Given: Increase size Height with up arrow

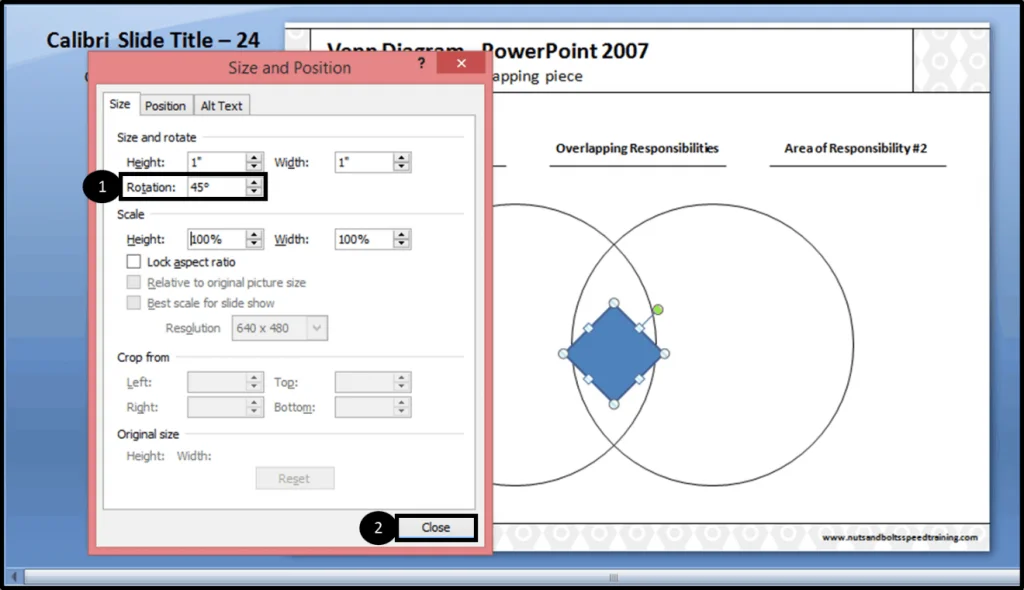Looking at the screenshot, I should coord(254,157).
